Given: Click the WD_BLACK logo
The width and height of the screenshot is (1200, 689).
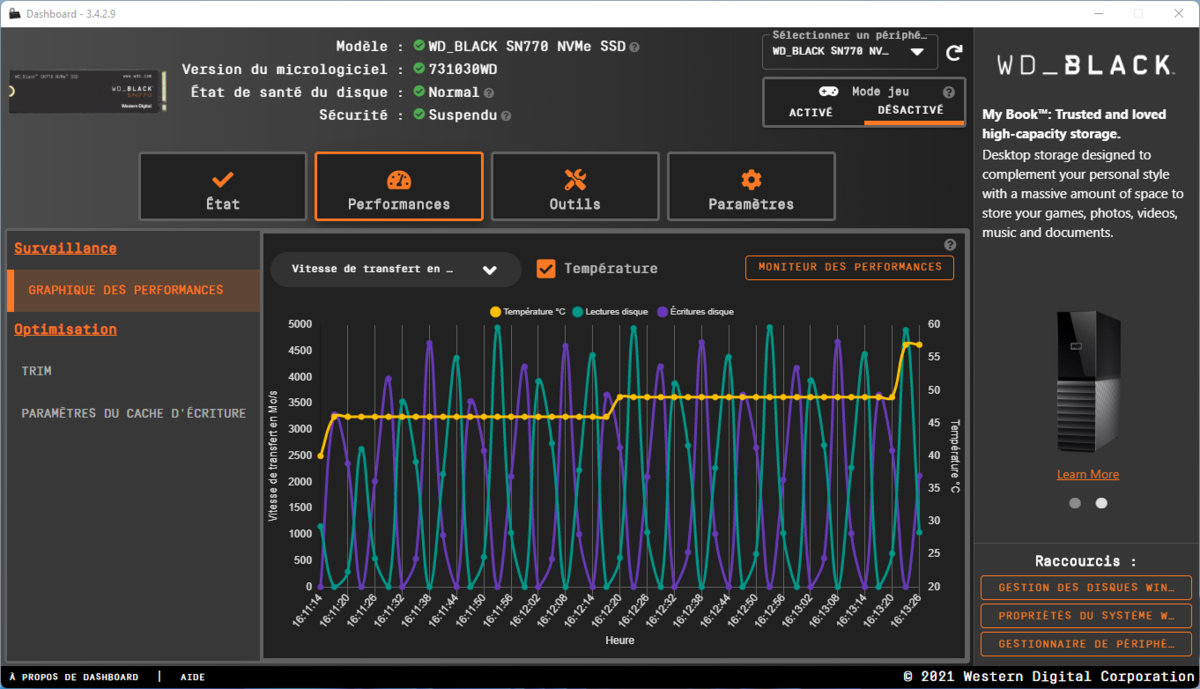Looking at the screenshot, I should tap(1085, 66).
